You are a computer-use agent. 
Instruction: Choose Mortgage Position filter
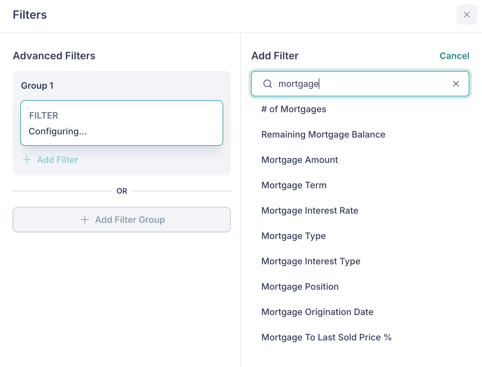click(300, 286)
